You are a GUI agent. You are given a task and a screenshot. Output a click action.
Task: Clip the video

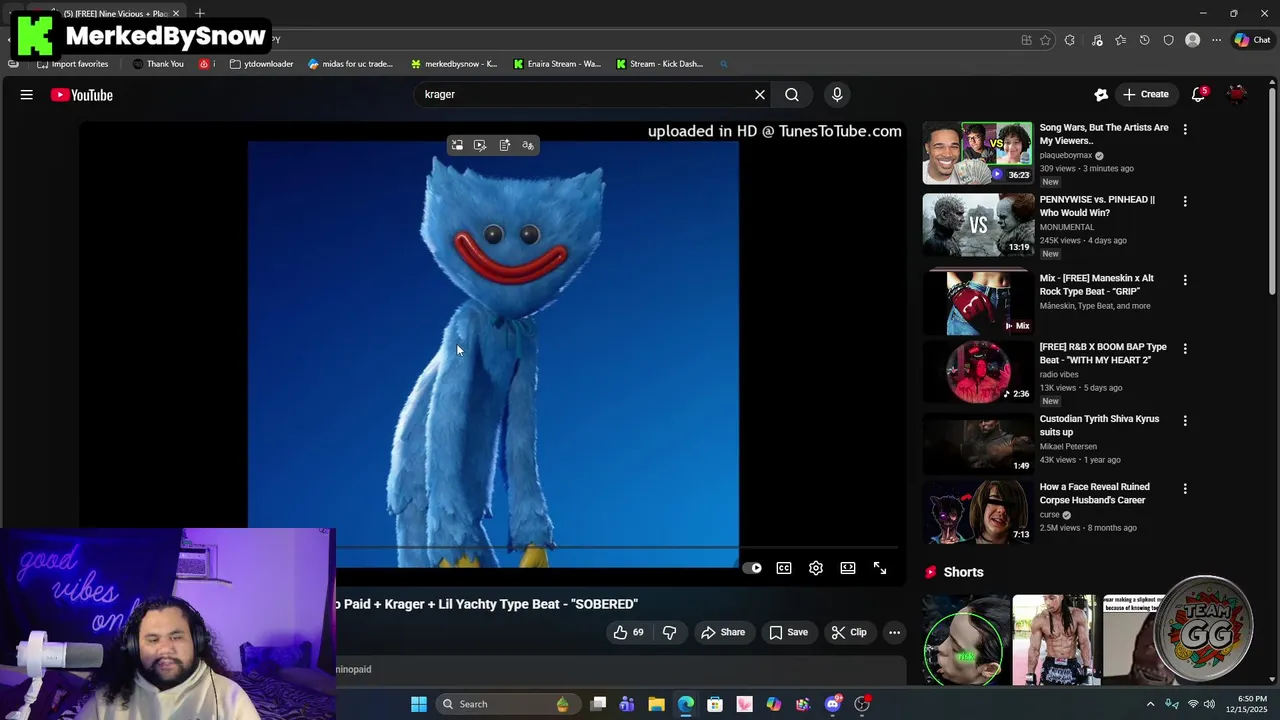pos(848,632)
